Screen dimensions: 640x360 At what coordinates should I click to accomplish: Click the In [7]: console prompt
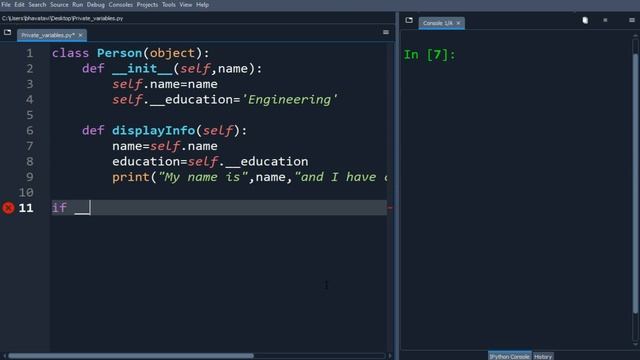[429, 55]
